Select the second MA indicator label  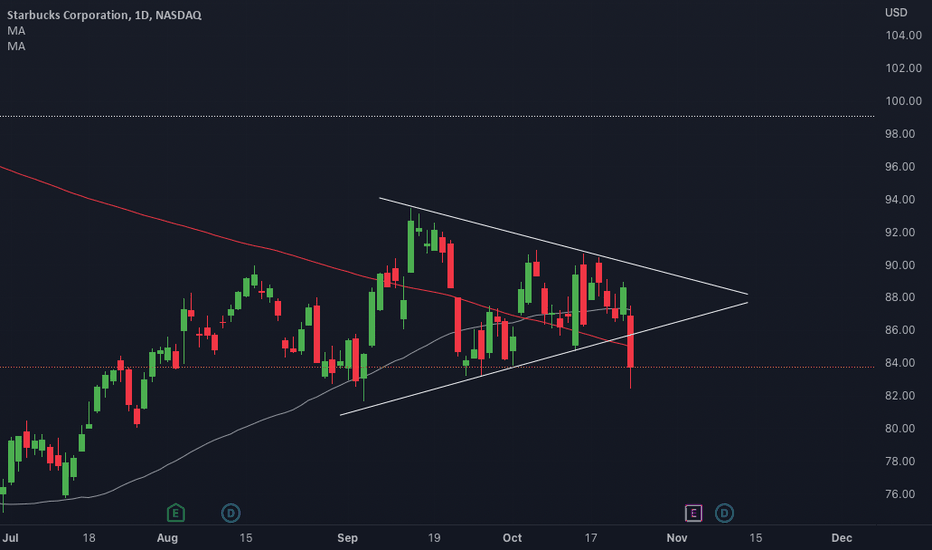pyautogui.click(x=16, y=46)
